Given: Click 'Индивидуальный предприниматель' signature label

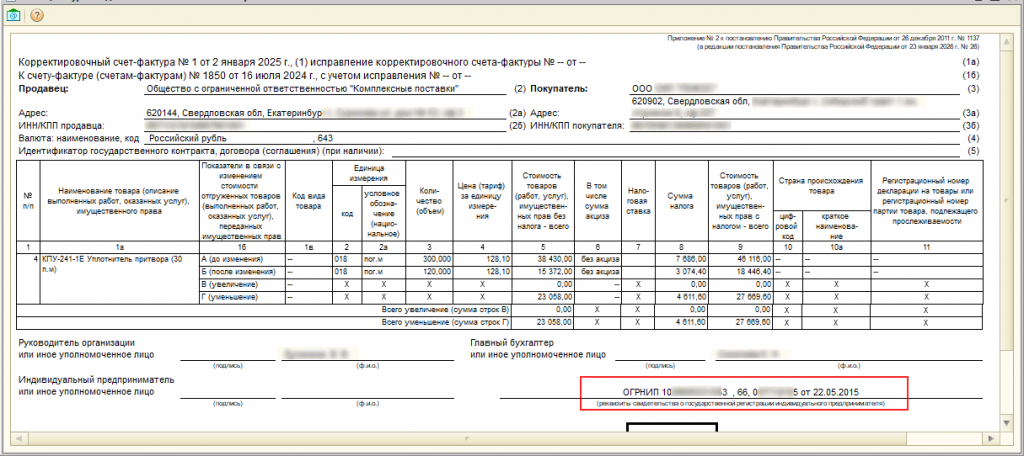Looking at the screenshot, I should (97, 385).
